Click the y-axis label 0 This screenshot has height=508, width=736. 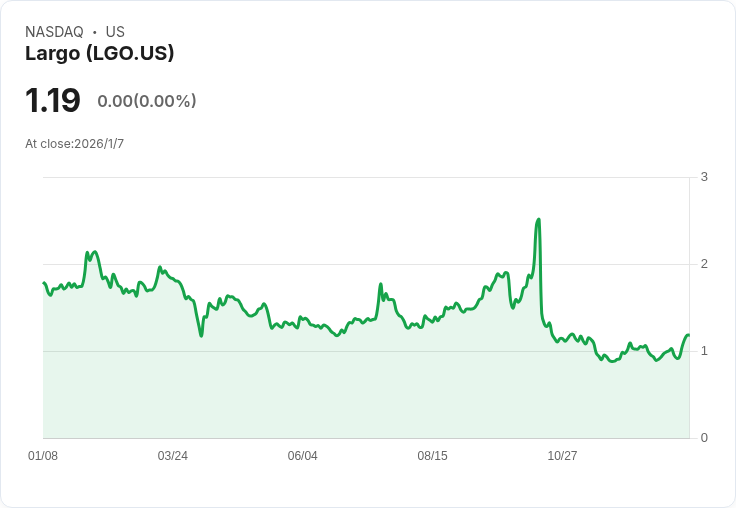click(x=704, y=438)
